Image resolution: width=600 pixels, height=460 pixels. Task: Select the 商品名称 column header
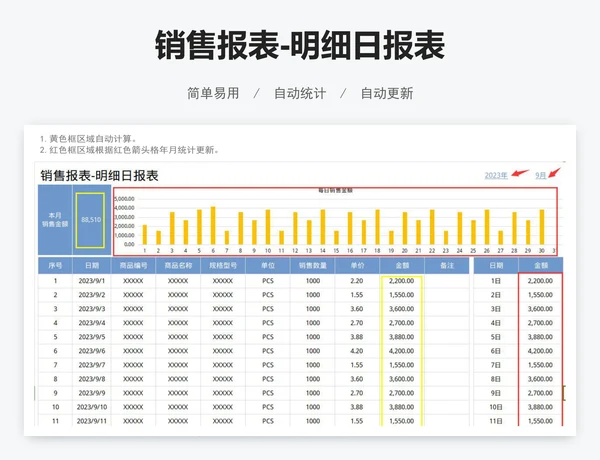point(178,266)
